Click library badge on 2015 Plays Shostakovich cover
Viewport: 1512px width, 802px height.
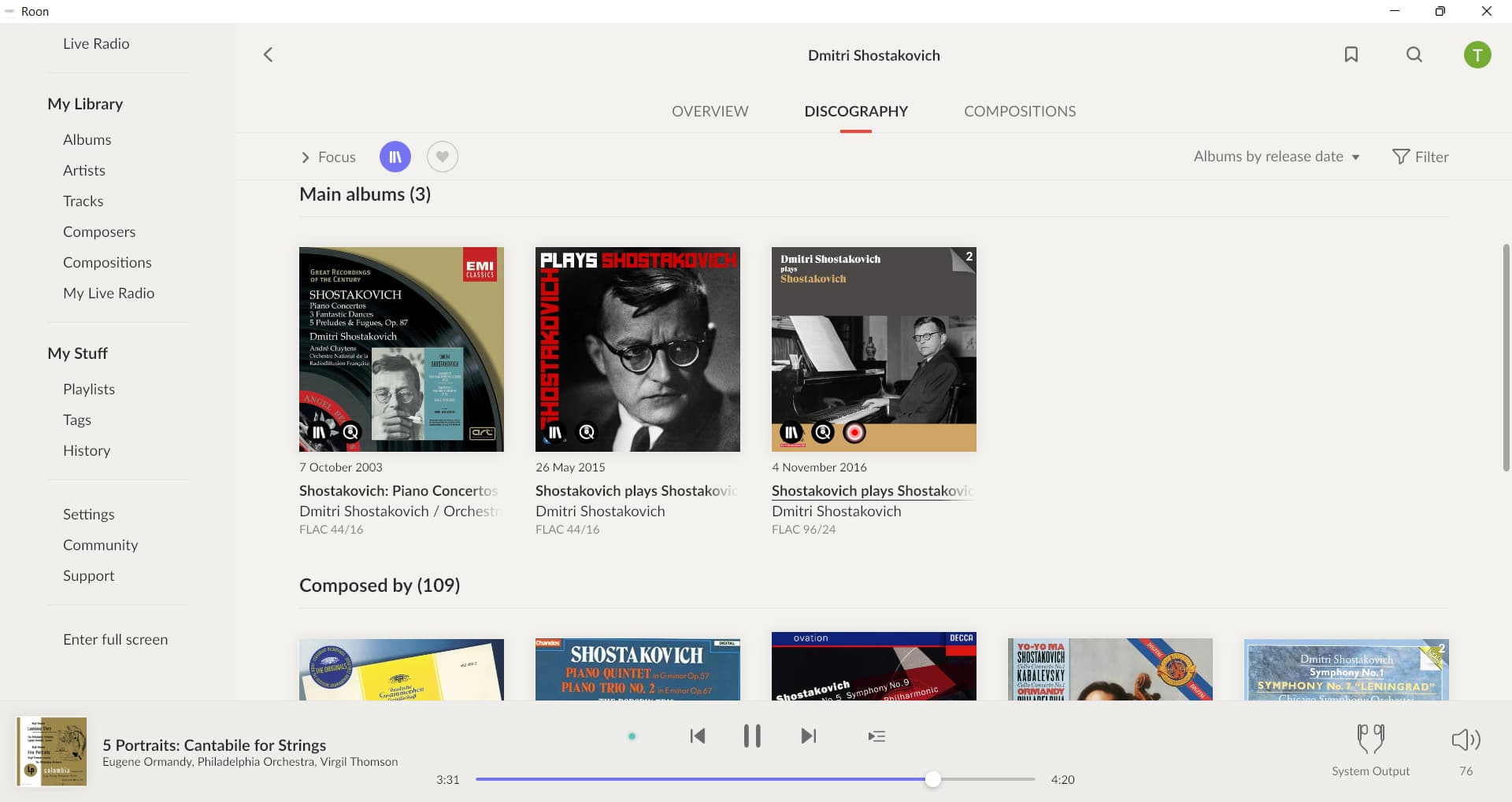[555, 432]
